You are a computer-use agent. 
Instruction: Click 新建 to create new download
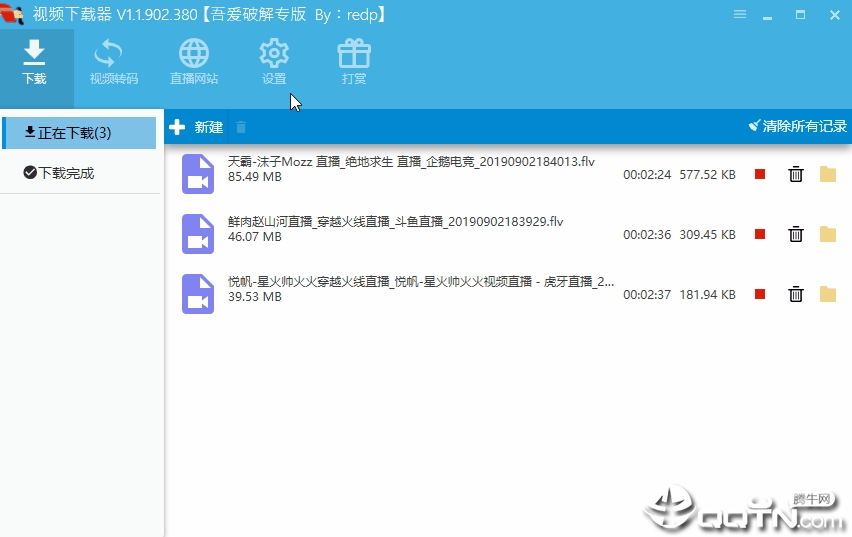(196, 127)
